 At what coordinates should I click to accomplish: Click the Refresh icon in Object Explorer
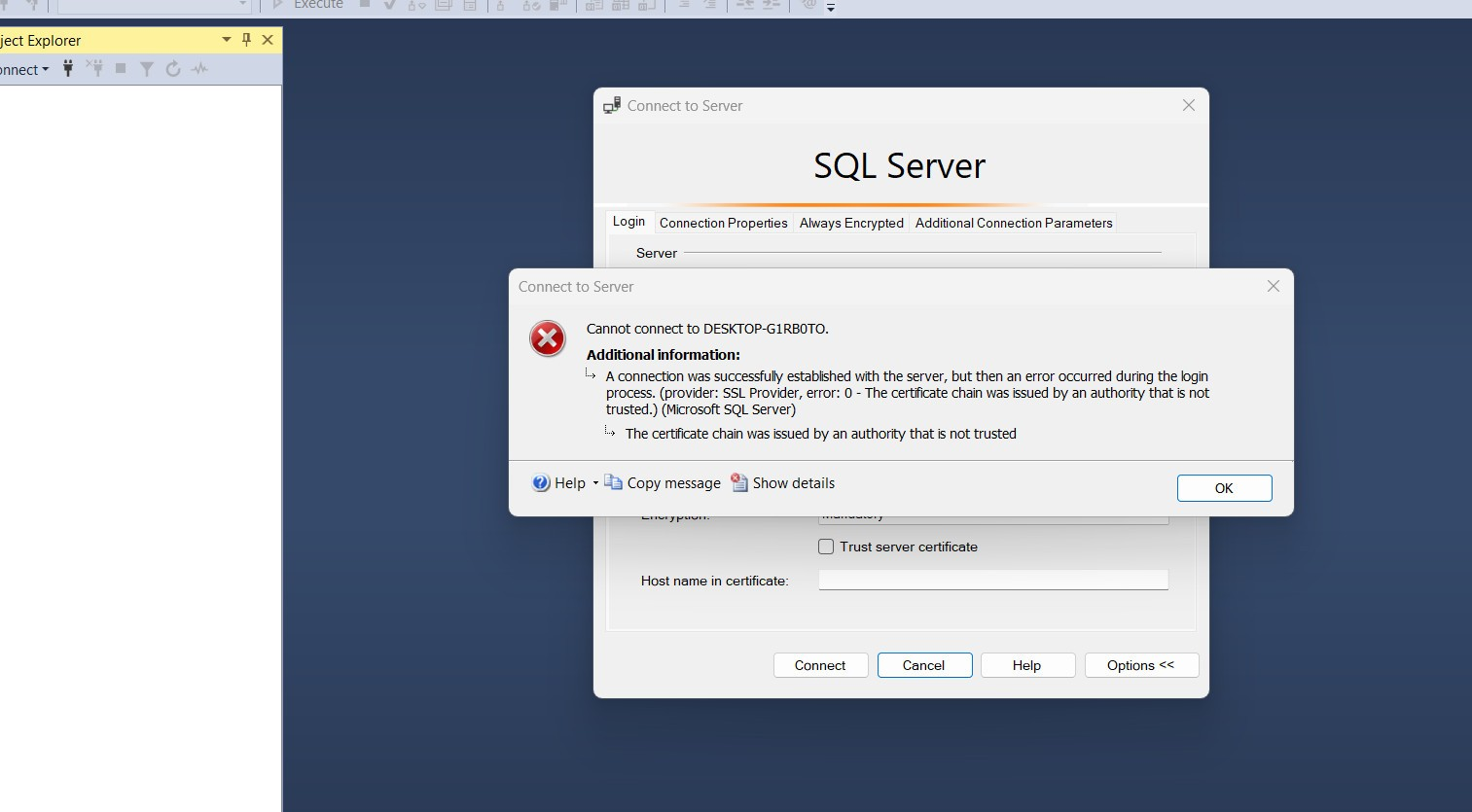173,69
